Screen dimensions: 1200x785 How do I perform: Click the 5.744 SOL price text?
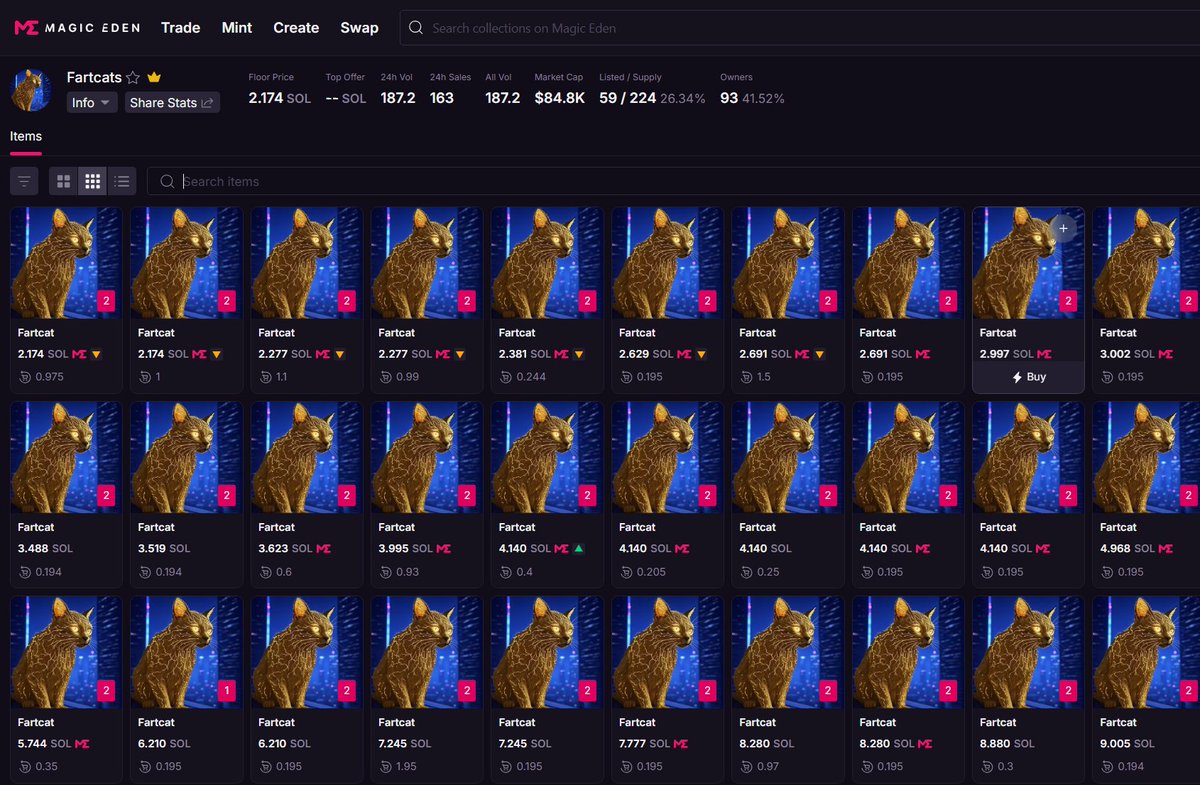click(x=44, y=743)
